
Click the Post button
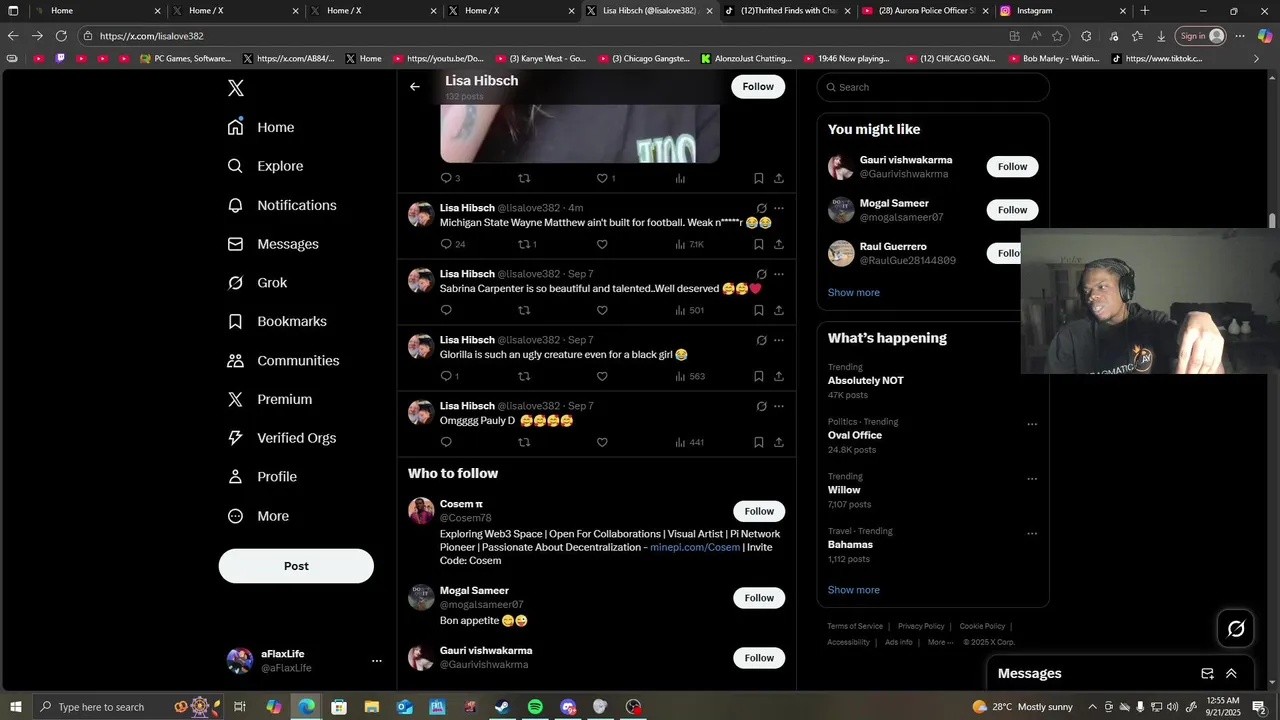[x=296, y=566]
